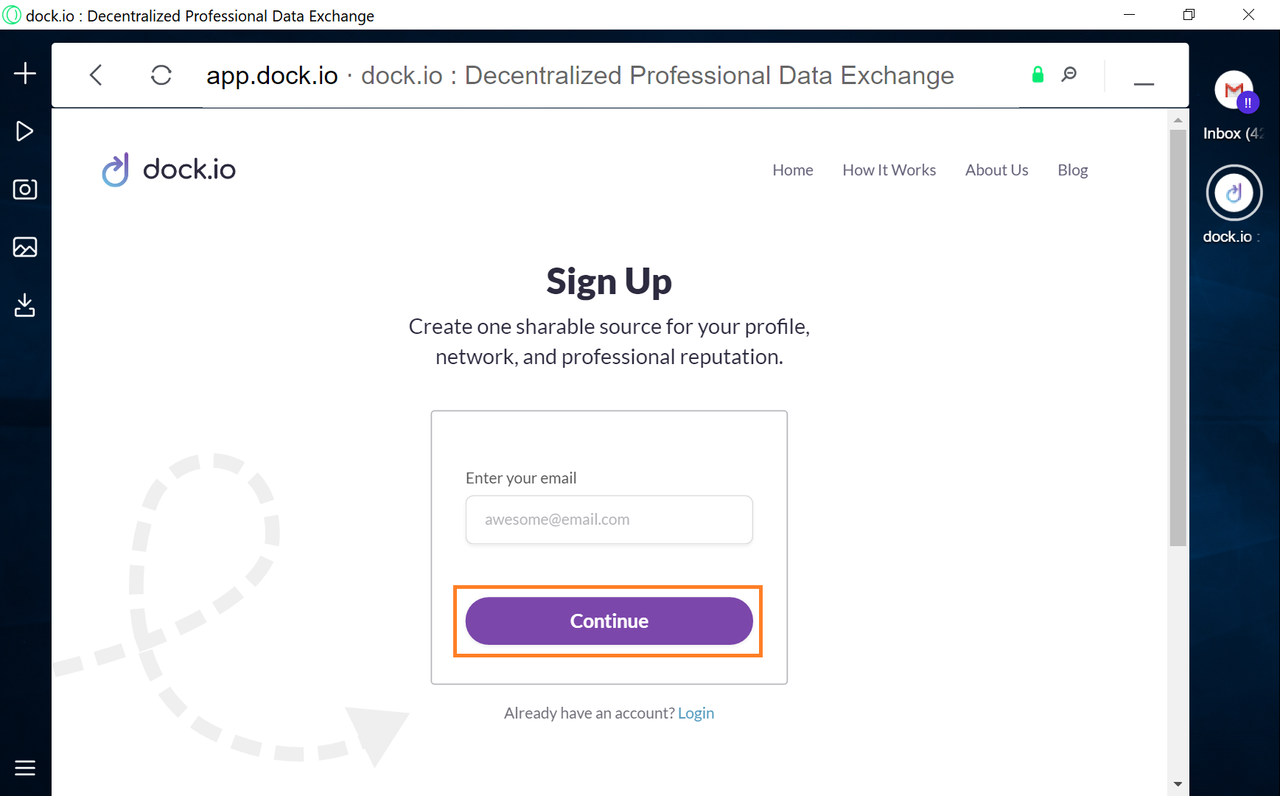Click the Login link below the form
Image resolution: width=1280 pixels, height=796 pixels.
pos(696,713)
